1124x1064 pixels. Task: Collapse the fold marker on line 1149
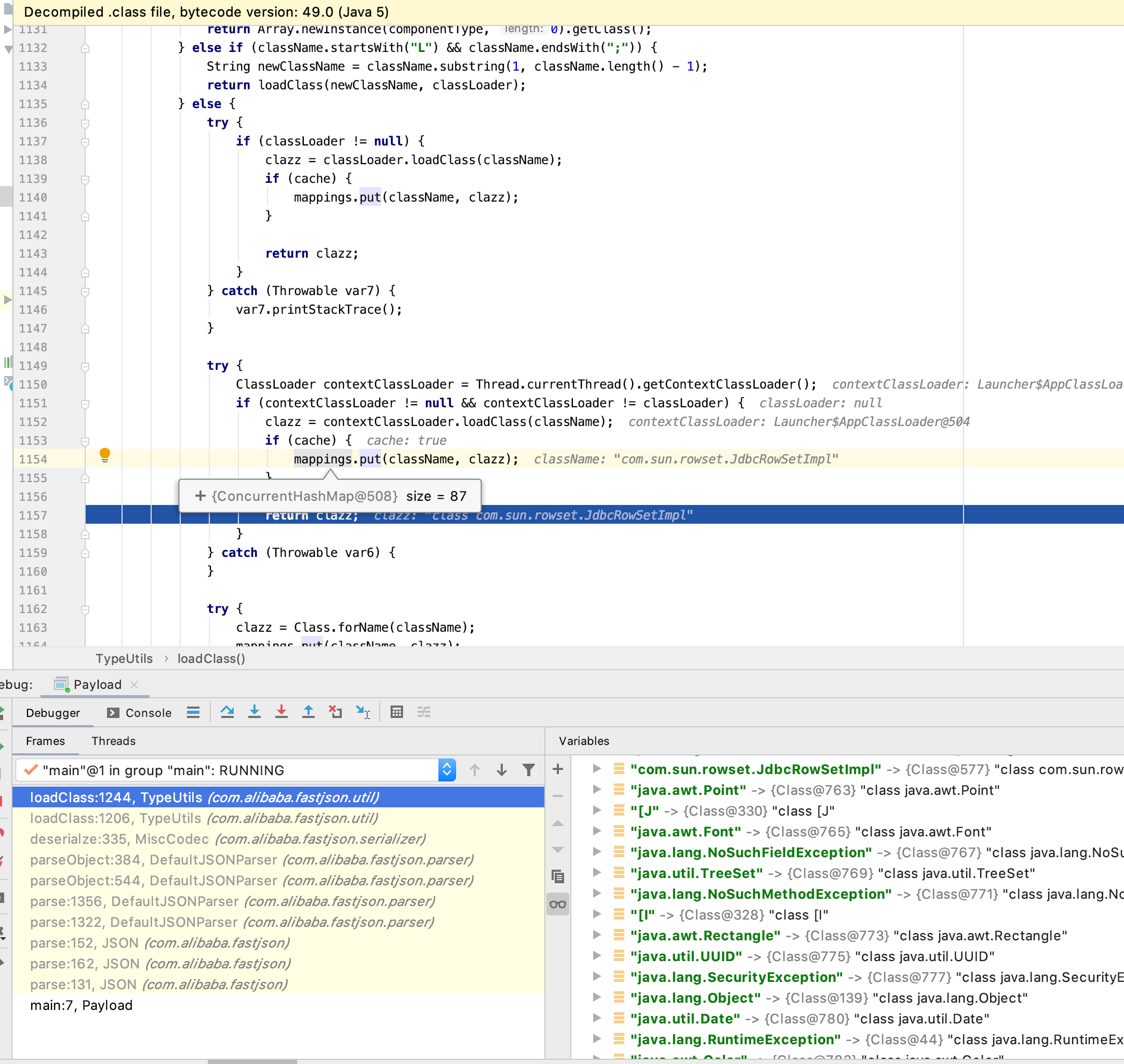[x=85, y=366]
